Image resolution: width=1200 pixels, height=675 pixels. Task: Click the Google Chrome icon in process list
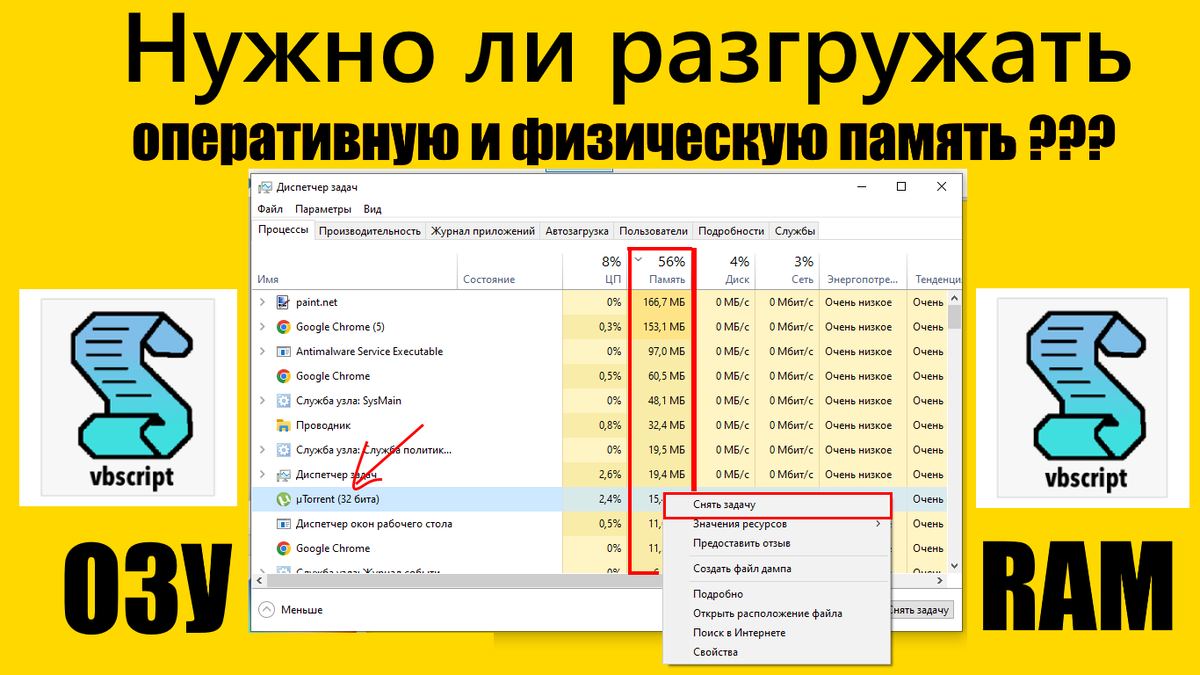click(283, 375)
